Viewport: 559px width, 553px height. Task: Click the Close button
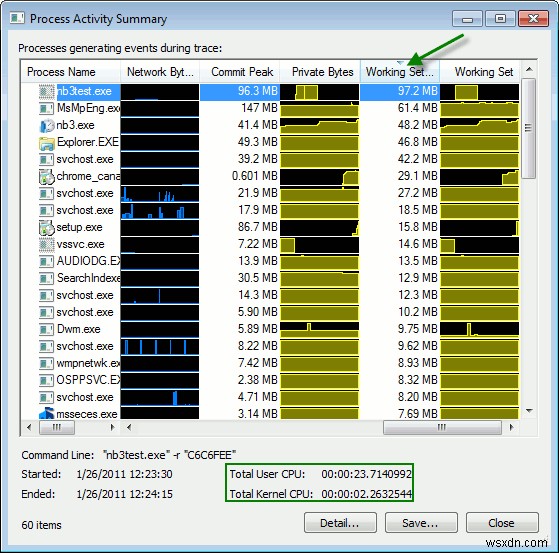[x=502, y=523]
